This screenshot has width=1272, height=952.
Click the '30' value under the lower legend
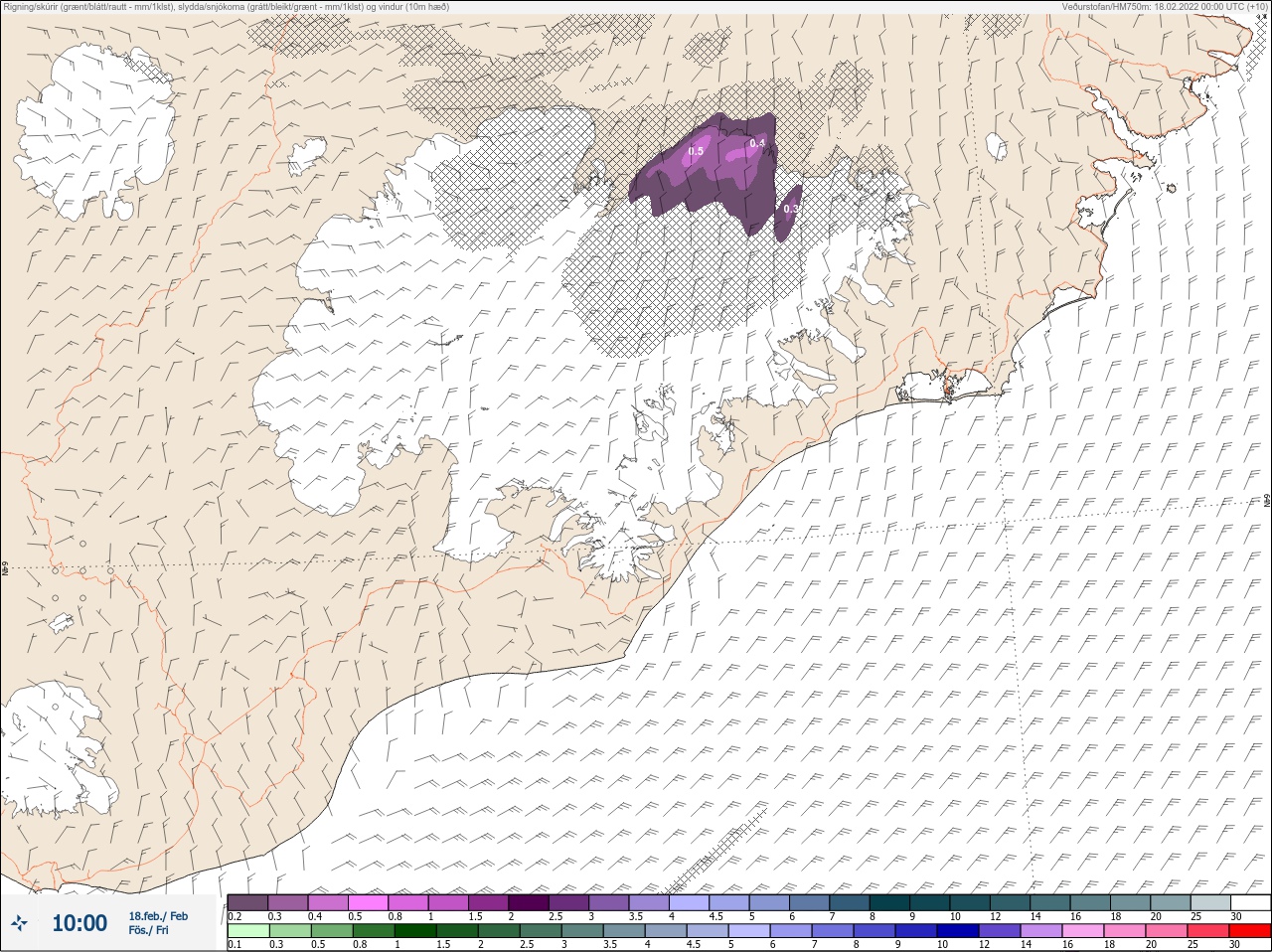(1234, 944)
